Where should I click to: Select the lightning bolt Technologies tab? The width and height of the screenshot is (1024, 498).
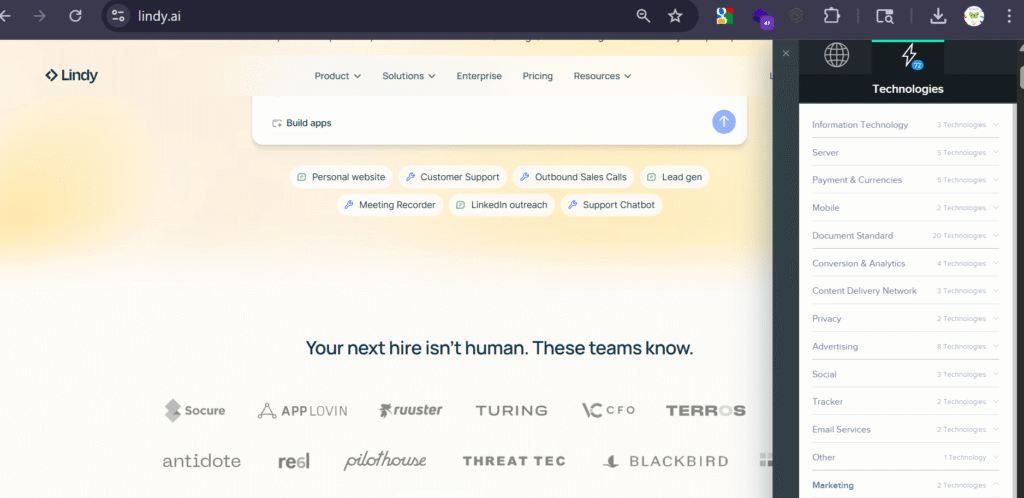click(x=908, y=56)
